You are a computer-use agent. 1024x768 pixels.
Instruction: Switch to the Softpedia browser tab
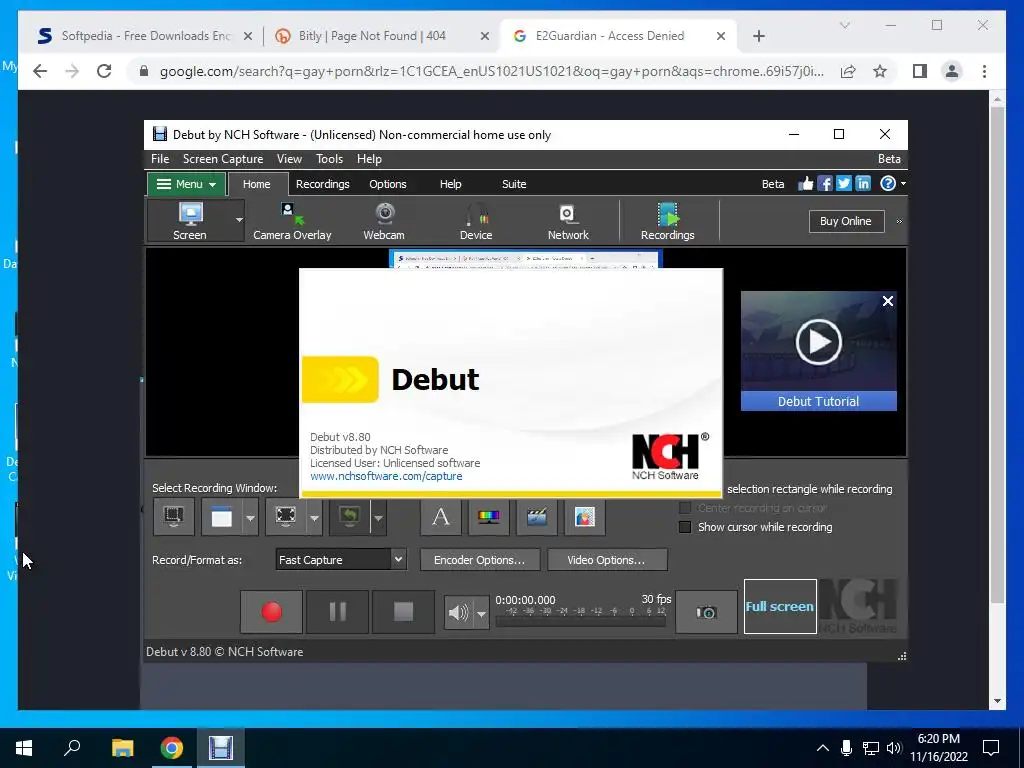coord(145,36)
